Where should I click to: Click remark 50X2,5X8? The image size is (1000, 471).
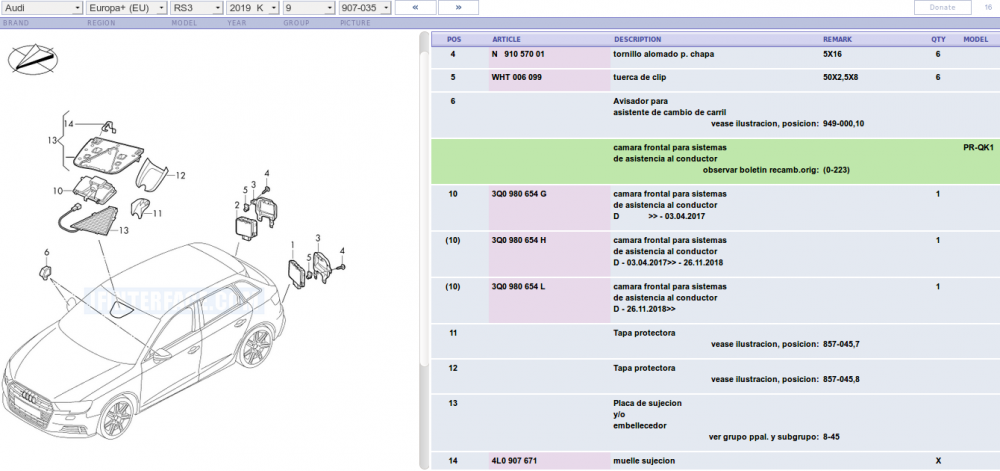[840, 77]
